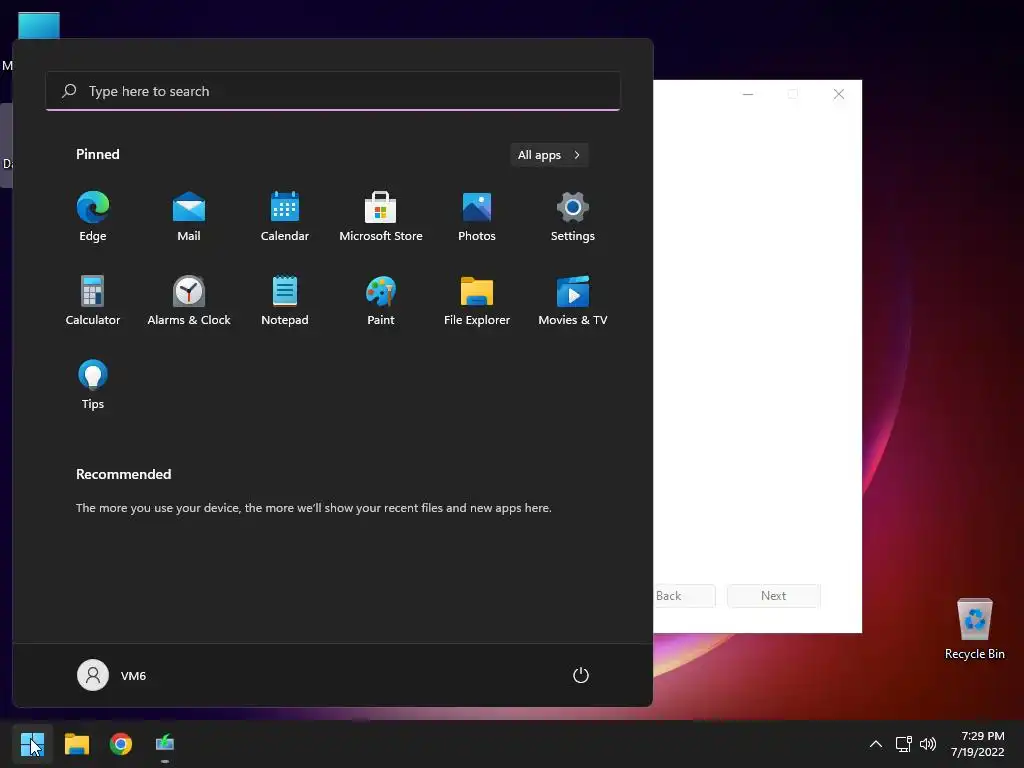The width and height of the screenshot is (1024, 768).
Task: Expand the All apps list
Action: pyautogui.click(x=549, y=155)
